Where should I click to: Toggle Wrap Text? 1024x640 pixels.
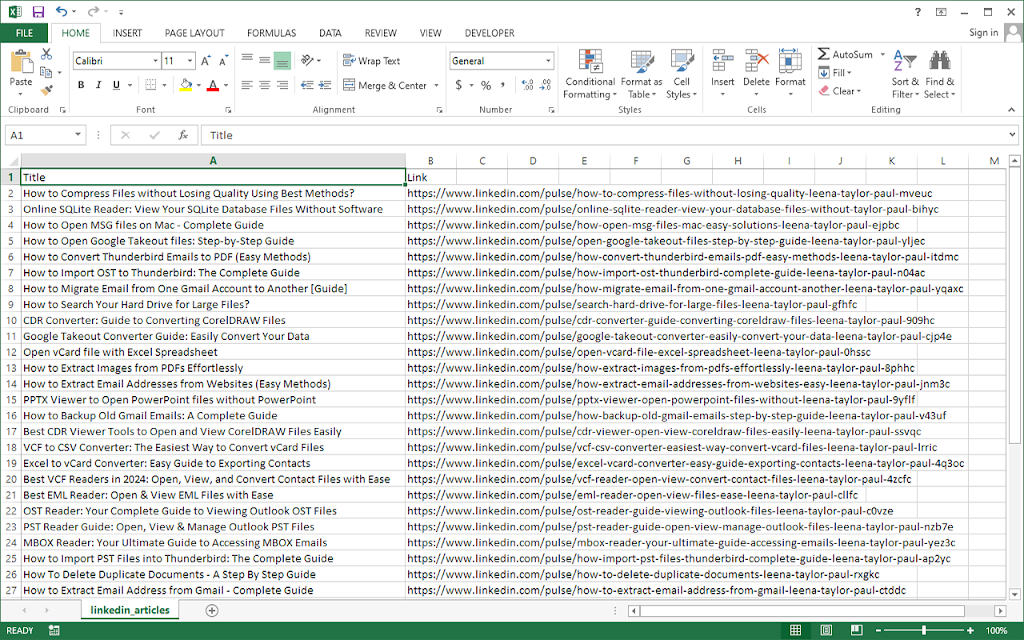(x=372, y=61)
